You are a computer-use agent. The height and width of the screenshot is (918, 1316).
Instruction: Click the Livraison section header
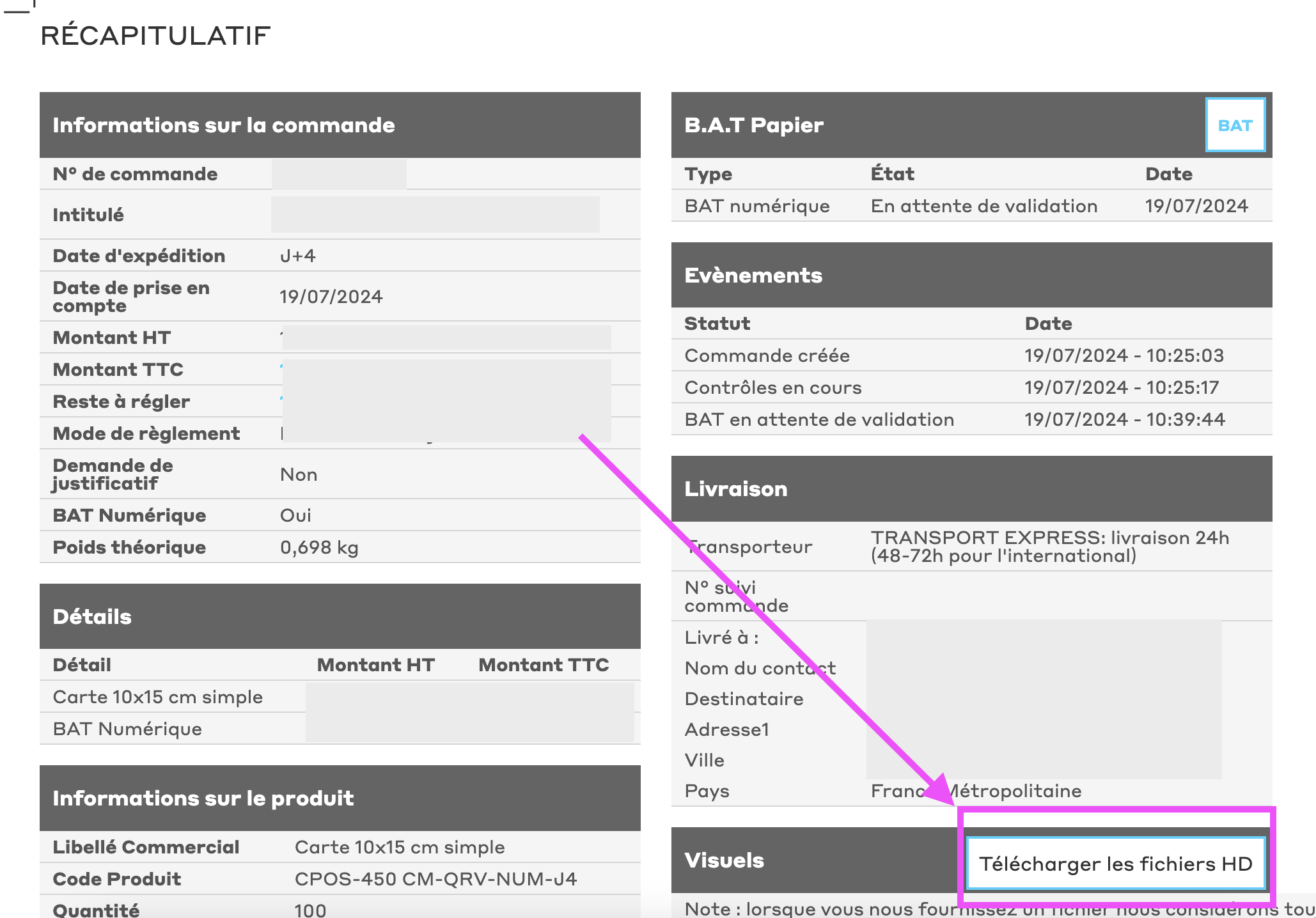coord(735,489)
